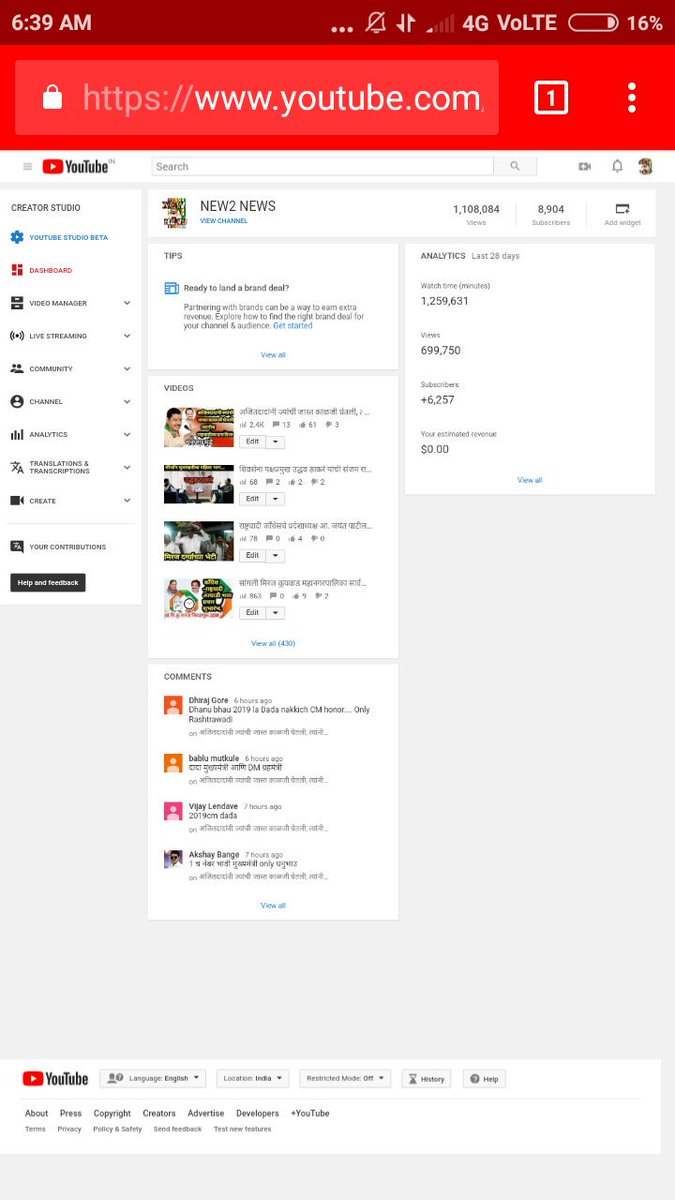The image size is (675, 1200).
Task: Open the browser three-dot menu
Action: (632, 98)
